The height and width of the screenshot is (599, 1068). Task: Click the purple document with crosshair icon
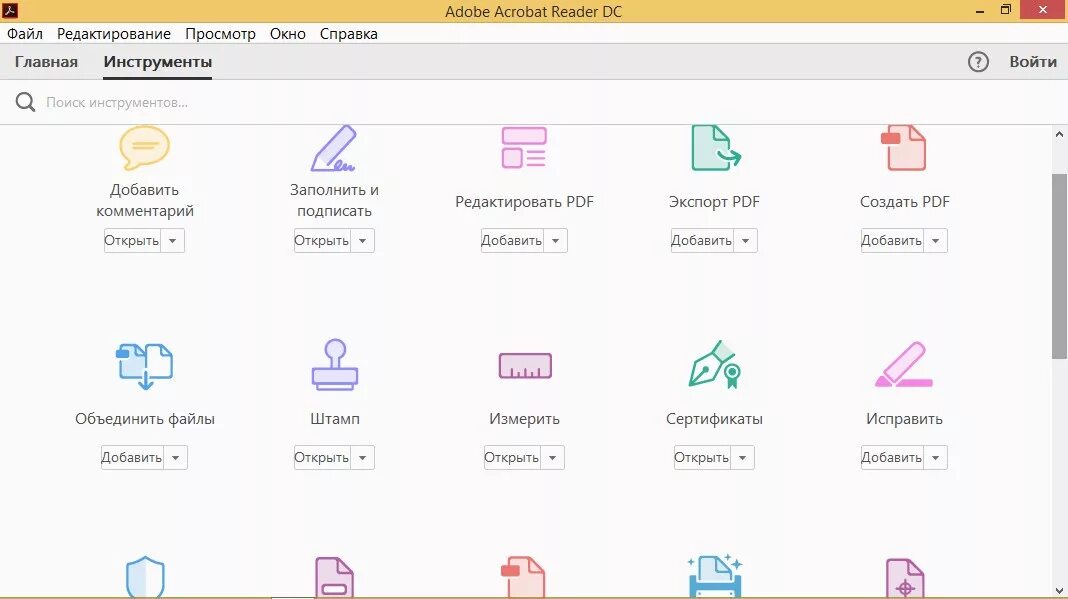click(905, 579)
